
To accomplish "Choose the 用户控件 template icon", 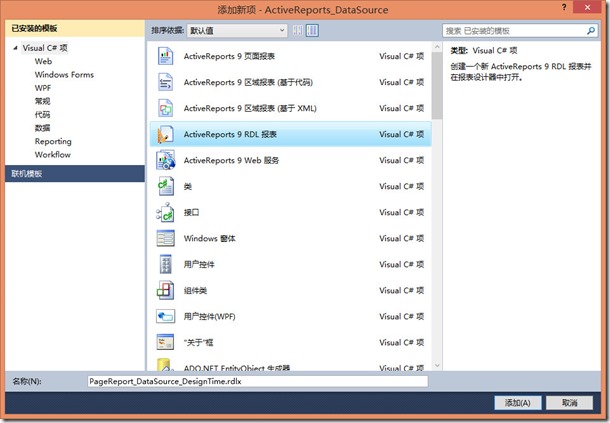I will coord(166,265).
